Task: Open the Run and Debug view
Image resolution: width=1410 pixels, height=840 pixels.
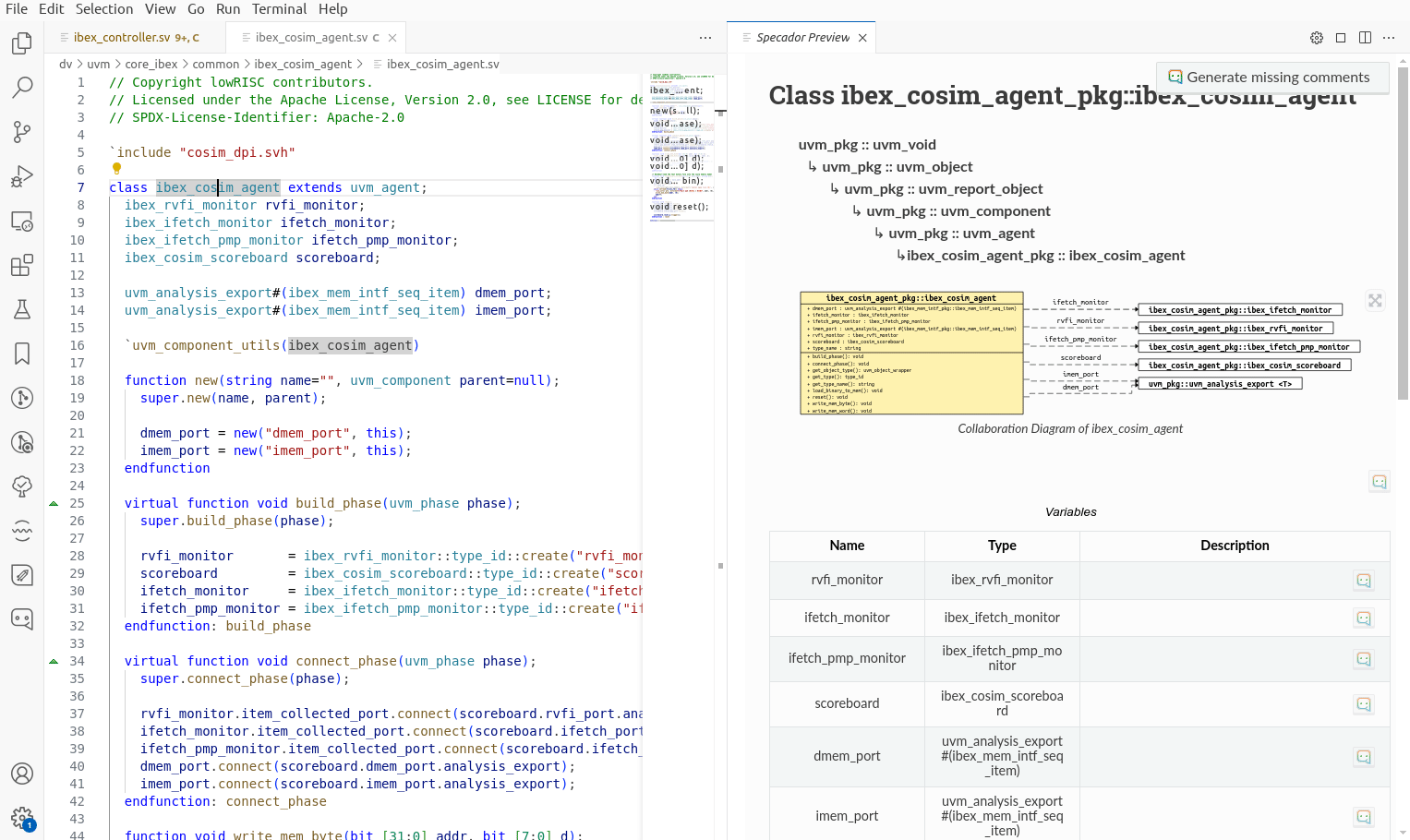Action: point(22,175)
